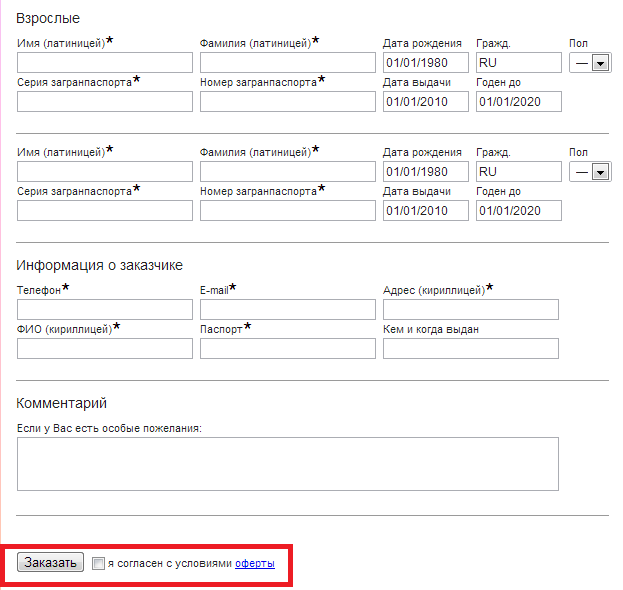Open second adult's Пол dropdown
623x590 pixels.
pos(590,172)
